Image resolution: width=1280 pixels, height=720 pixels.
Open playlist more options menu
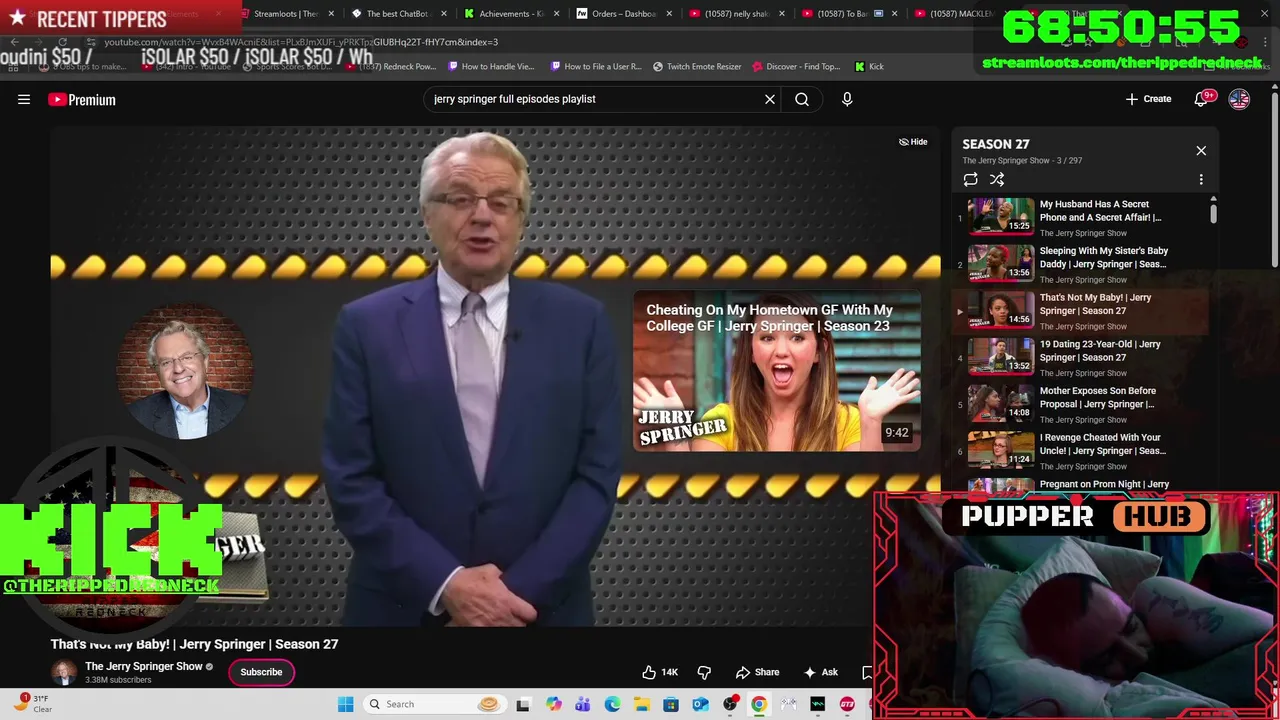pos(1201,180)
